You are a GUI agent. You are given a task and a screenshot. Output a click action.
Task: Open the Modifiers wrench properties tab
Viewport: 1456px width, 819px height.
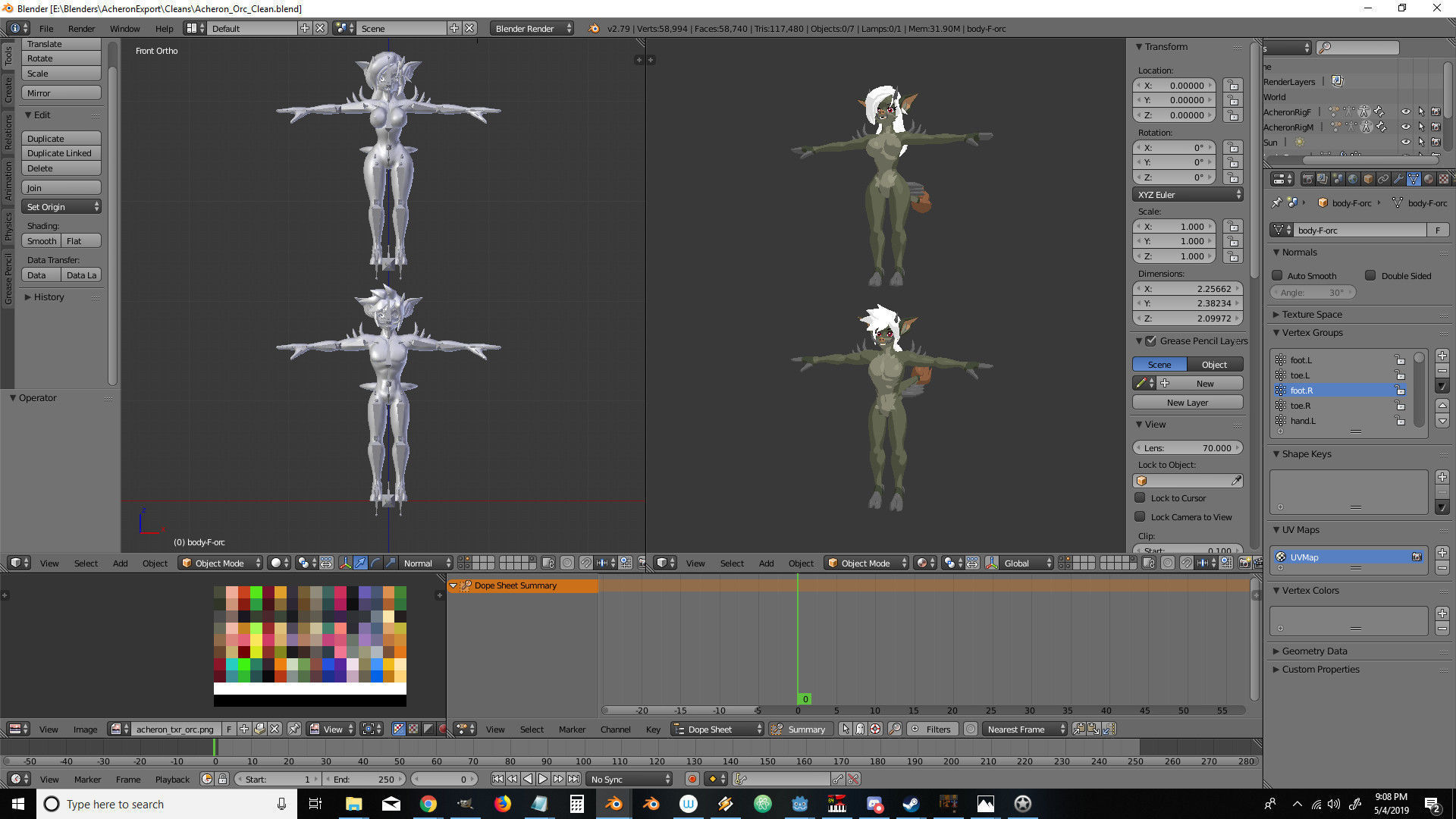1398,179
